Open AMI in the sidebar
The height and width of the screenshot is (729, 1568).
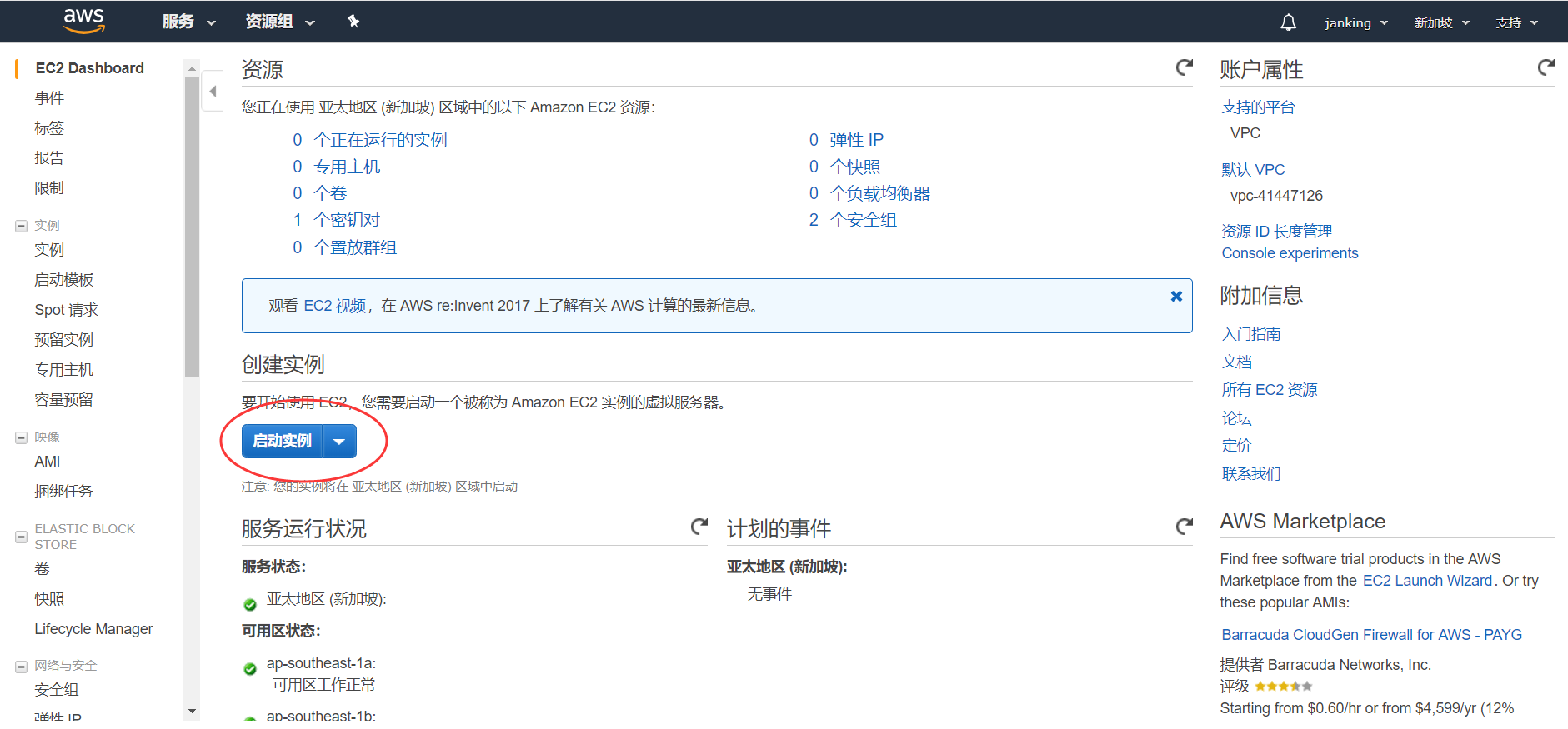pos(48,462)
